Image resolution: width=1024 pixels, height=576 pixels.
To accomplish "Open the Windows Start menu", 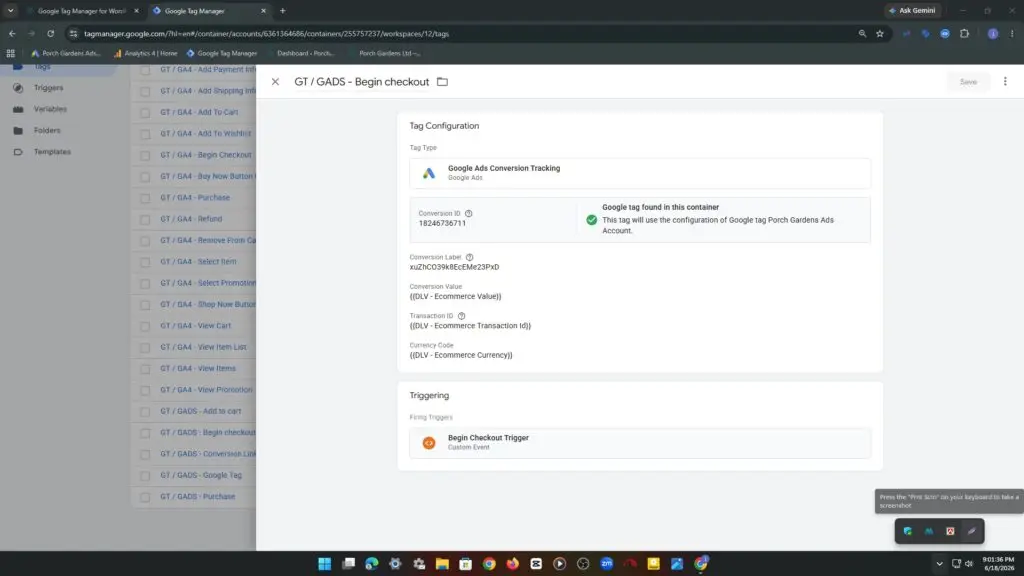I will click(325, 564).
